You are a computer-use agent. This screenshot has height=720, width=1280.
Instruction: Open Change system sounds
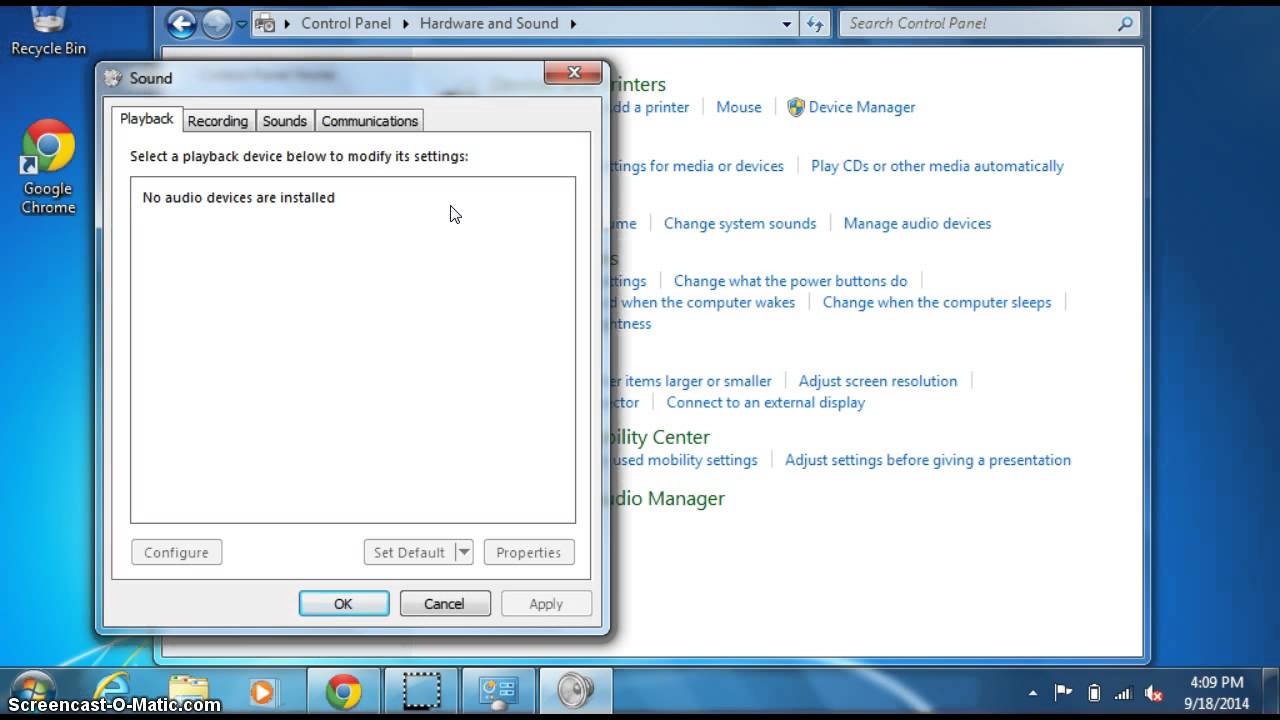click(x=740, y=223)
